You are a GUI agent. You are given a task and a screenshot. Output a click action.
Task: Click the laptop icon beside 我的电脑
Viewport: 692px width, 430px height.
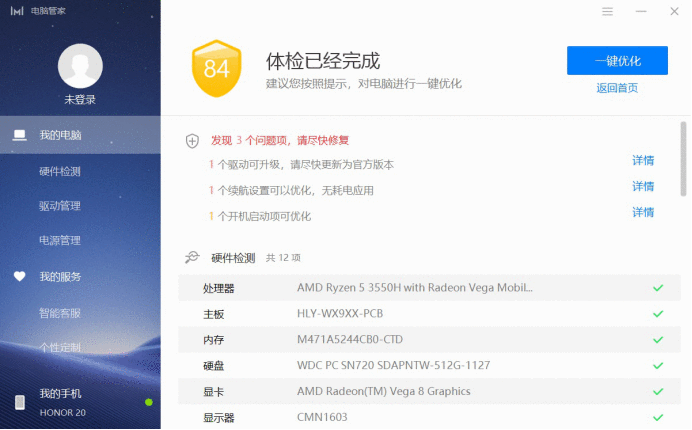tap(19, 135)
